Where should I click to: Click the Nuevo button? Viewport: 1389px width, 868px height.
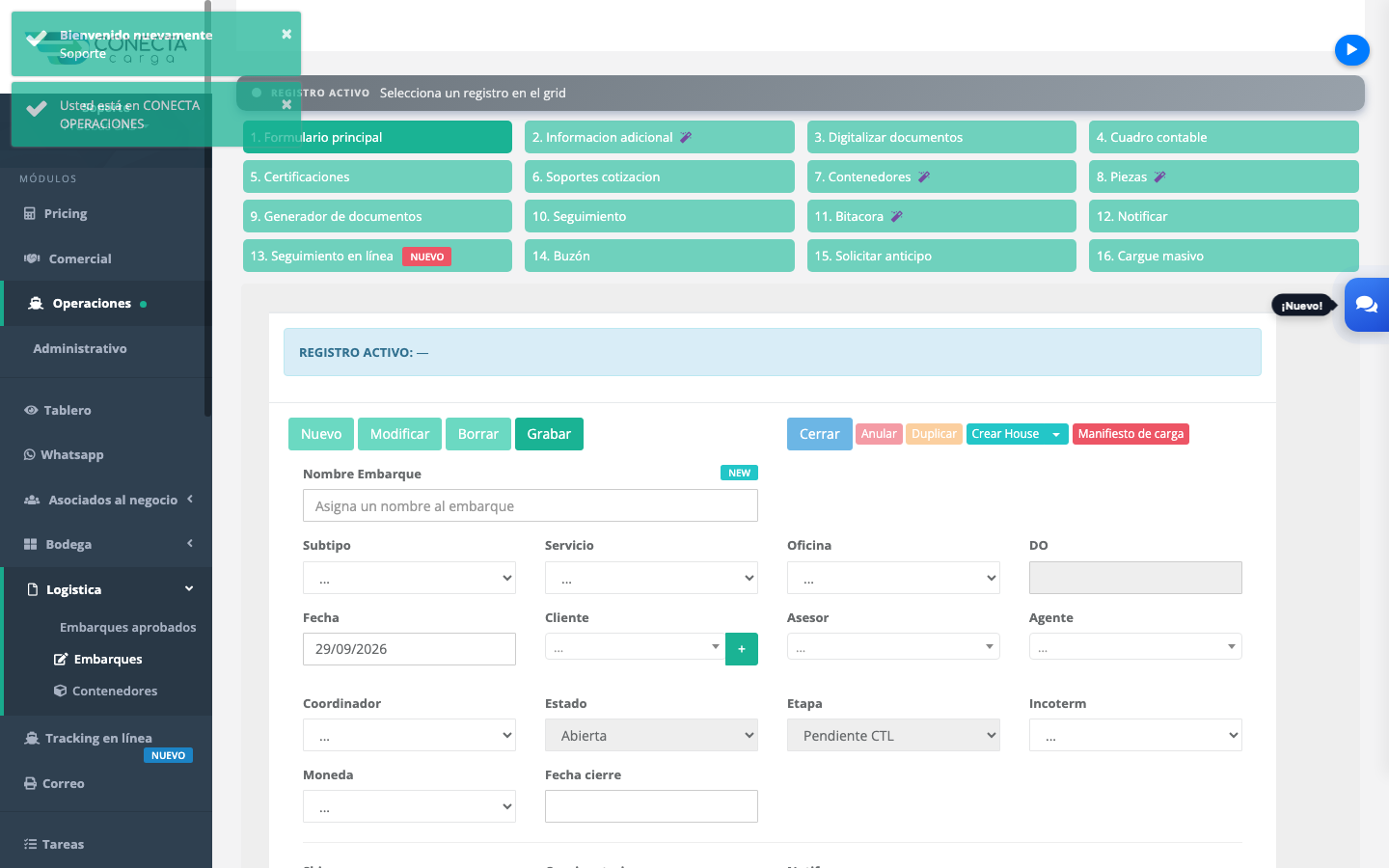(321, 434)
